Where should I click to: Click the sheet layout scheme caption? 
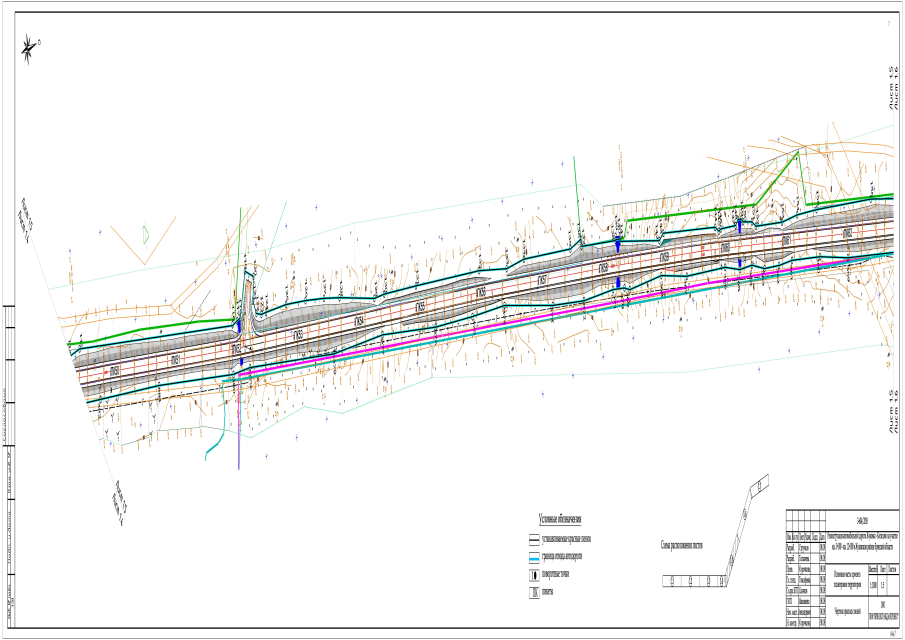(682, 546)
